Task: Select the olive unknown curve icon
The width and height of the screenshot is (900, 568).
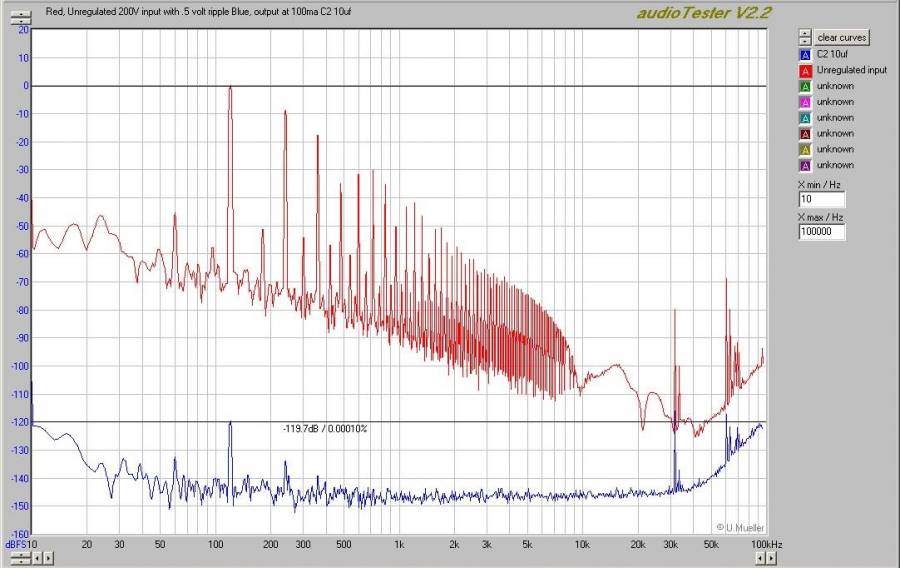Action: 804,149
